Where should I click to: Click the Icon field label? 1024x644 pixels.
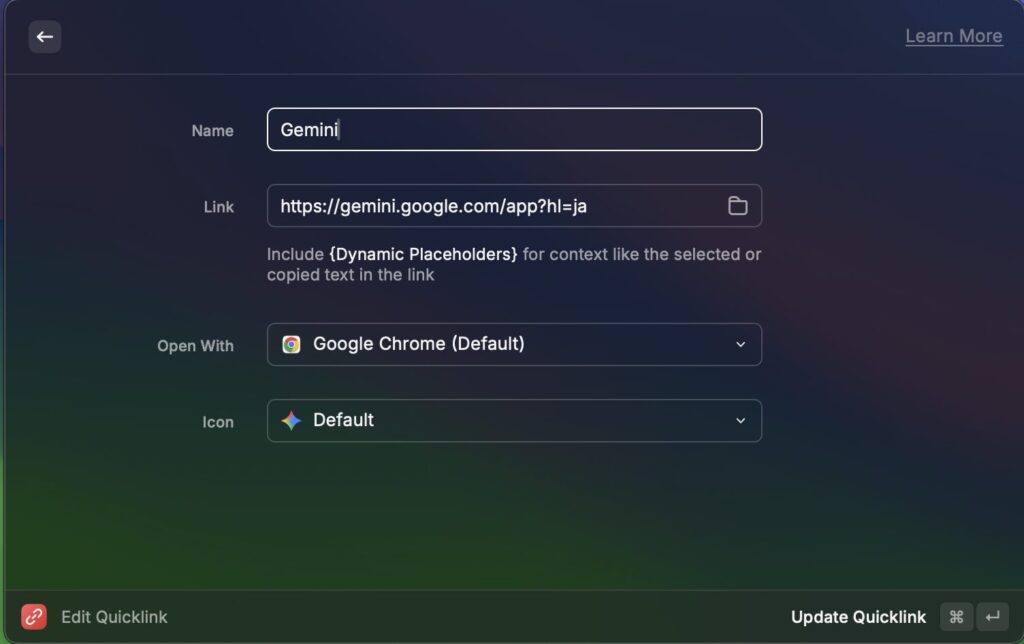pyautogui.click(x=217, y=422)
